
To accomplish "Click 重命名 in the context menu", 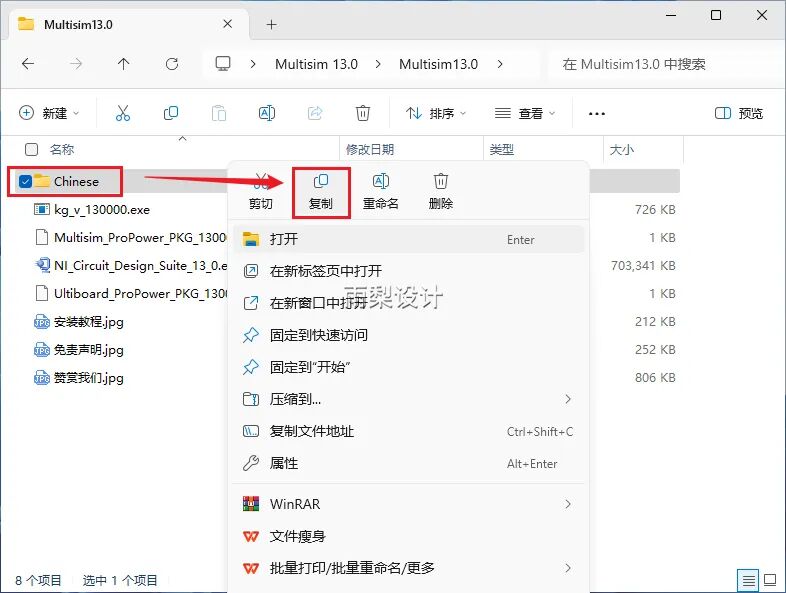I will tap(381, 192).
